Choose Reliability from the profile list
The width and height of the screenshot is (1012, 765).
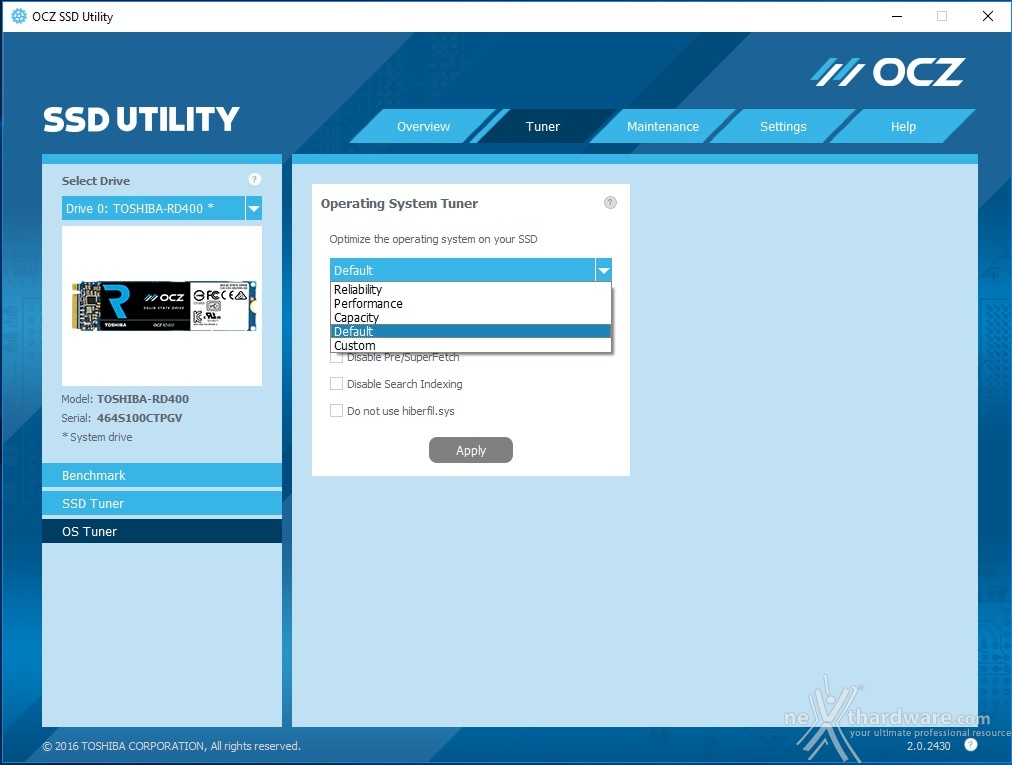click(471, 289)
